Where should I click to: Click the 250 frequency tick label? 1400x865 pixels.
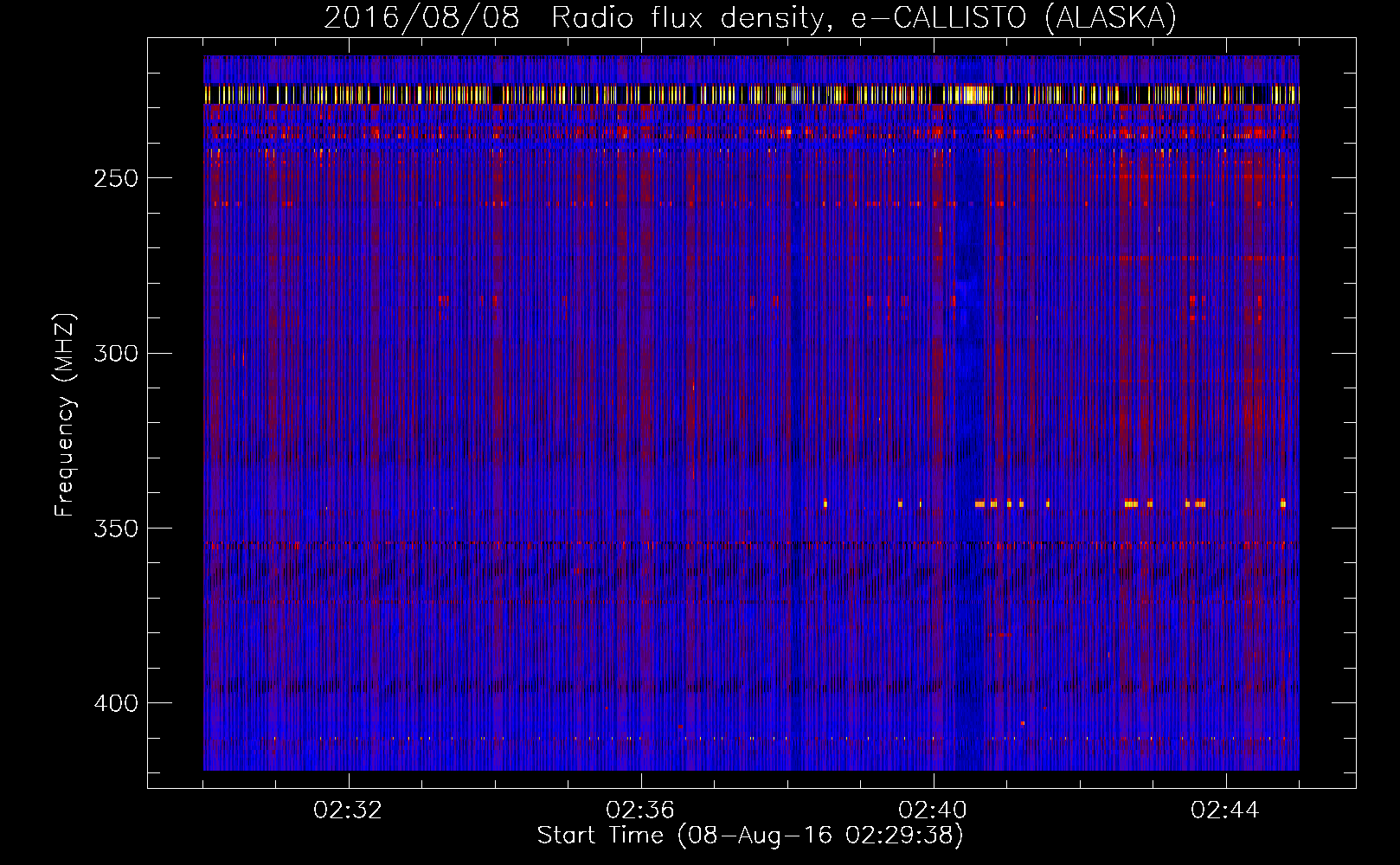coord(115,178)
